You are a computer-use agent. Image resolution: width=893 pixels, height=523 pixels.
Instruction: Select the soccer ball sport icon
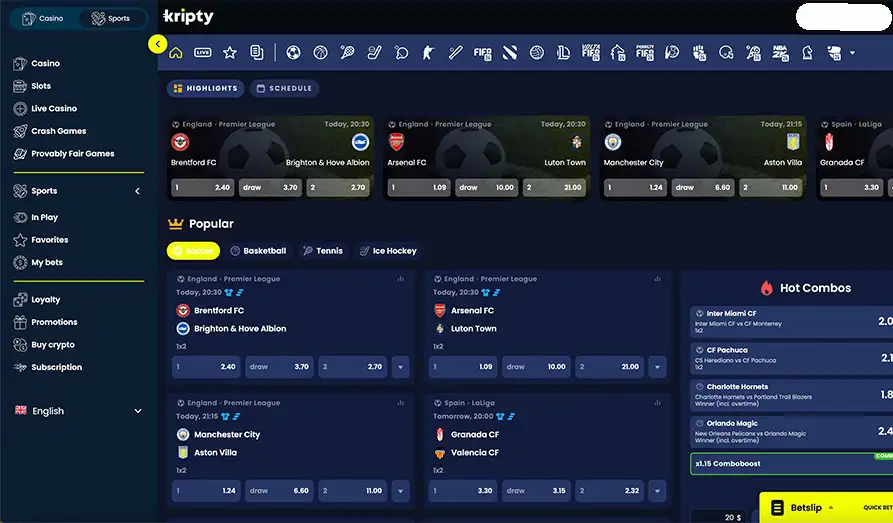click(293, 53)
